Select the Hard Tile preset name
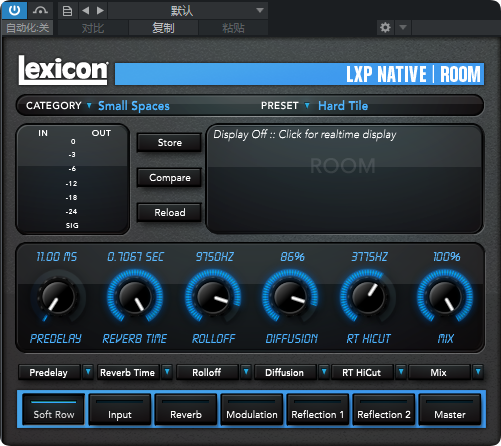This screenshot has width=501, height=446. click(x=343, y=106)
